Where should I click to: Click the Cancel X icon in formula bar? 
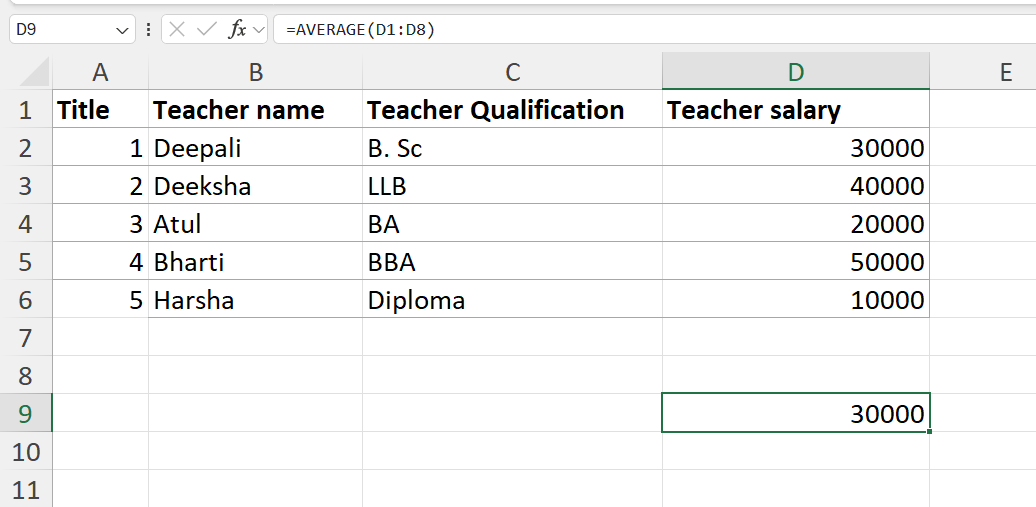pyautogui.click(x=177, y=30)
